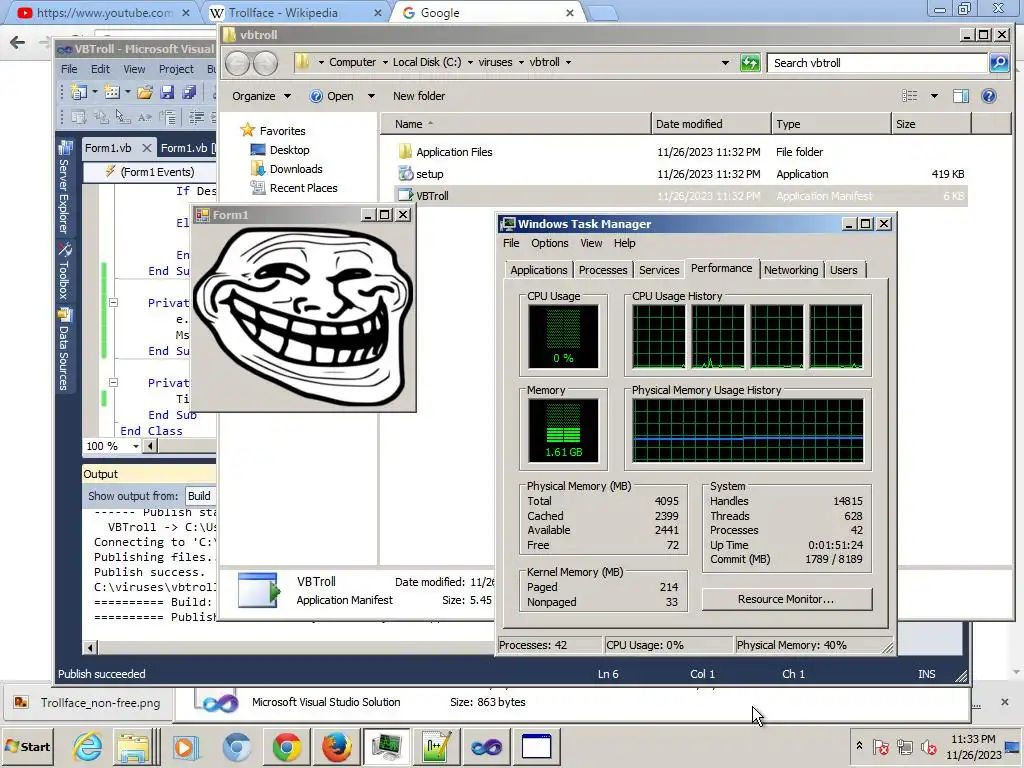Click the search magnifier icon in Explorer
Screen dimensions: 1024x768
coord(999,63)
